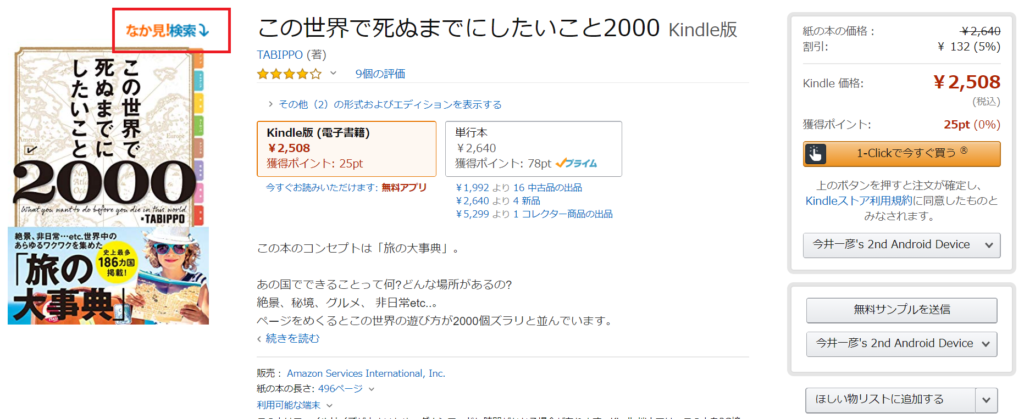Open the star rating popover chevron
1024x419 pixels.
pyautogui.click(x=332, y=73)
